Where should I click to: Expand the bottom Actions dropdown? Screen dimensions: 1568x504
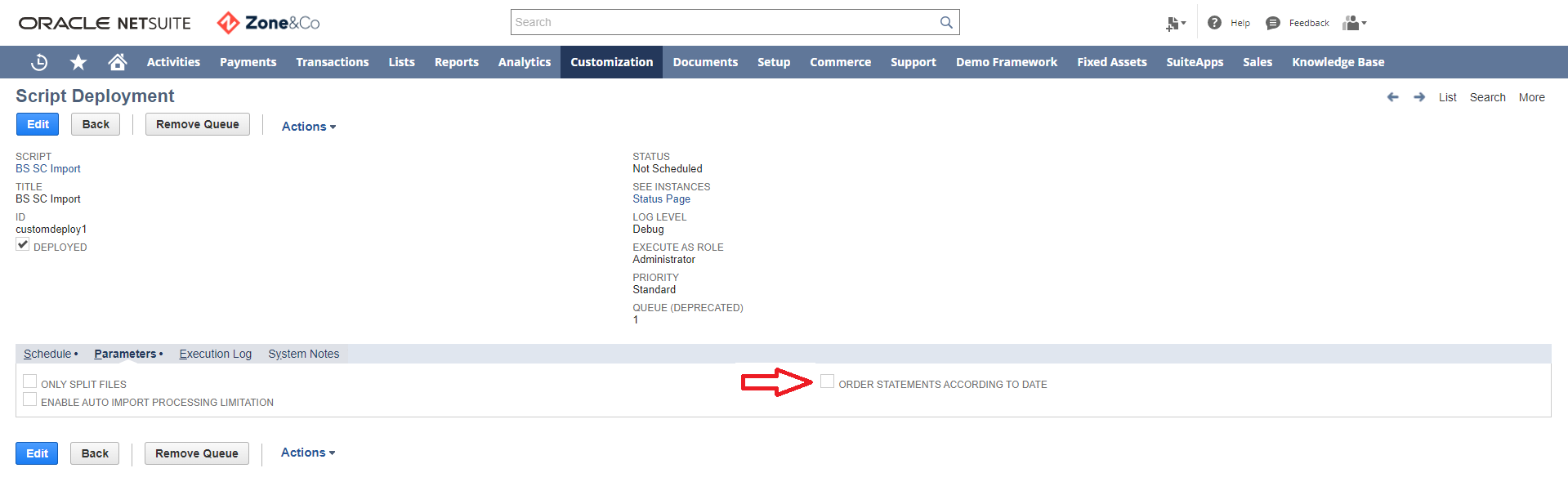[x=308, y=453]
